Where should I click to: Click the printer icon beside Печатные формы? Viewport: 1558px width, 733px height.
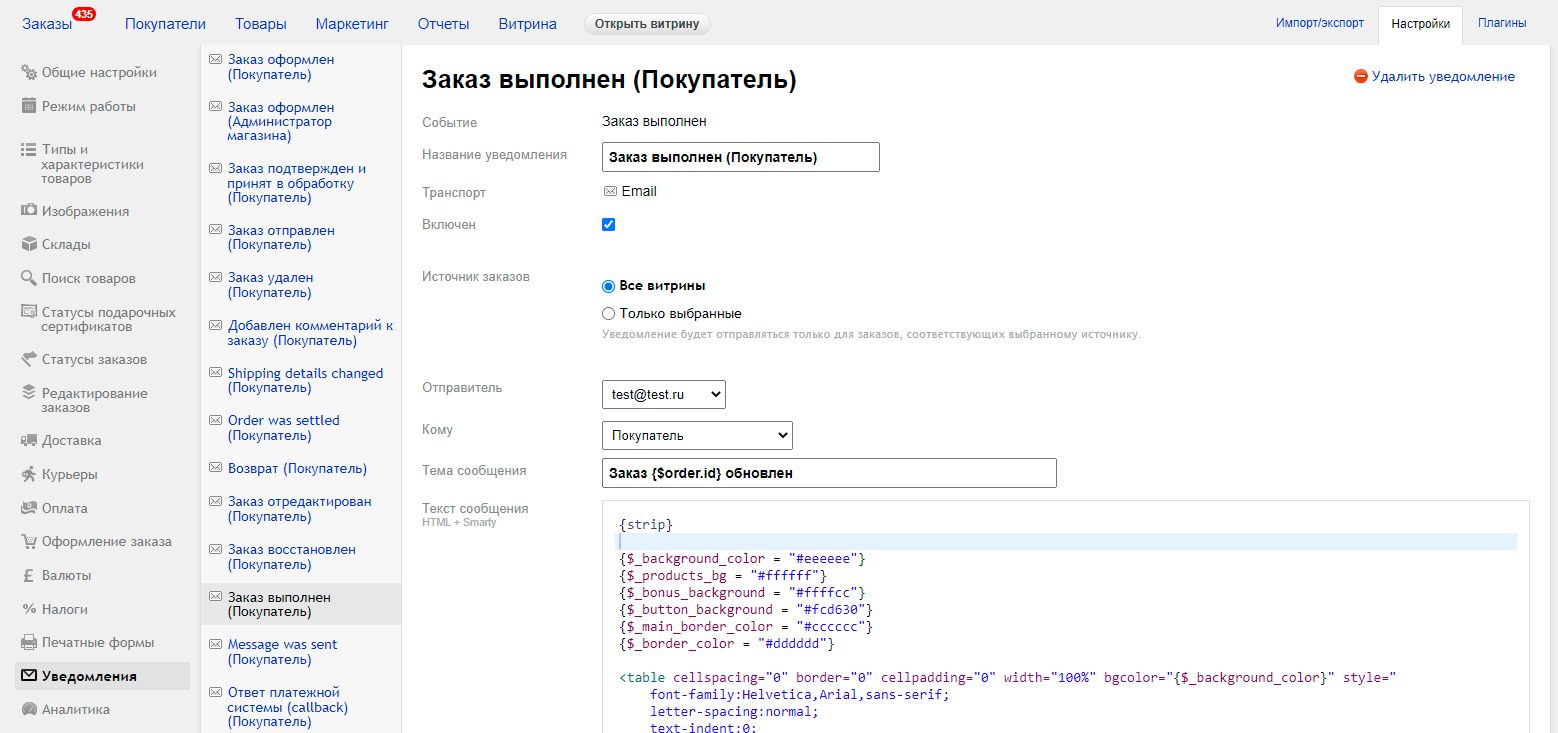pos(29,642)
